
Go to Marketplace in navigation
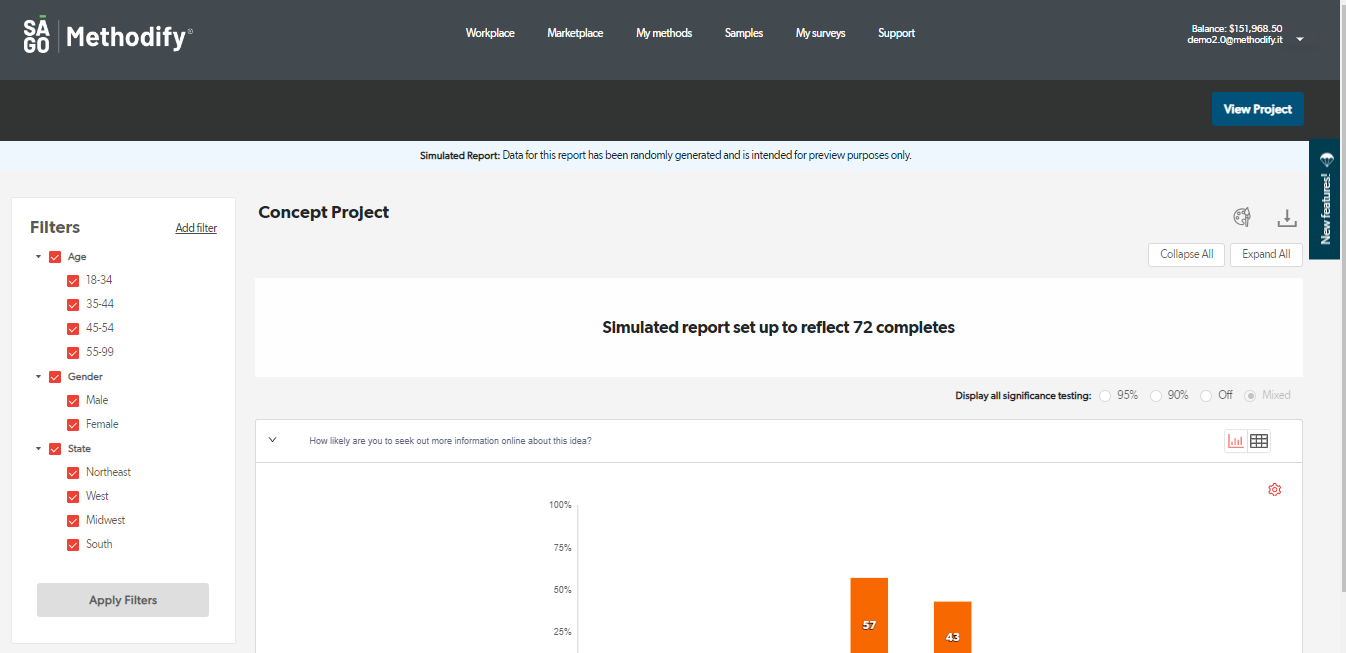tap(575, 33)
